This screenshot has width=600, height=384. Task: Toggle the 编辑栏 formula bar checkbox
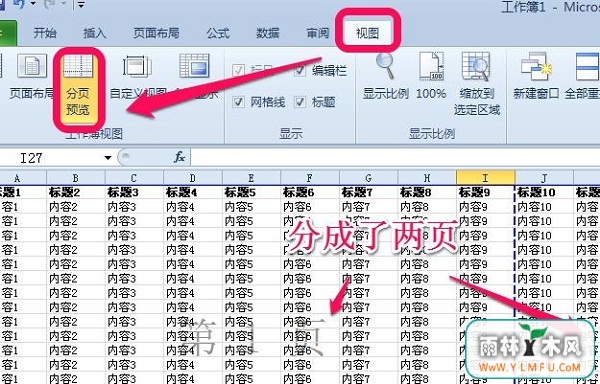pos(300,71)
